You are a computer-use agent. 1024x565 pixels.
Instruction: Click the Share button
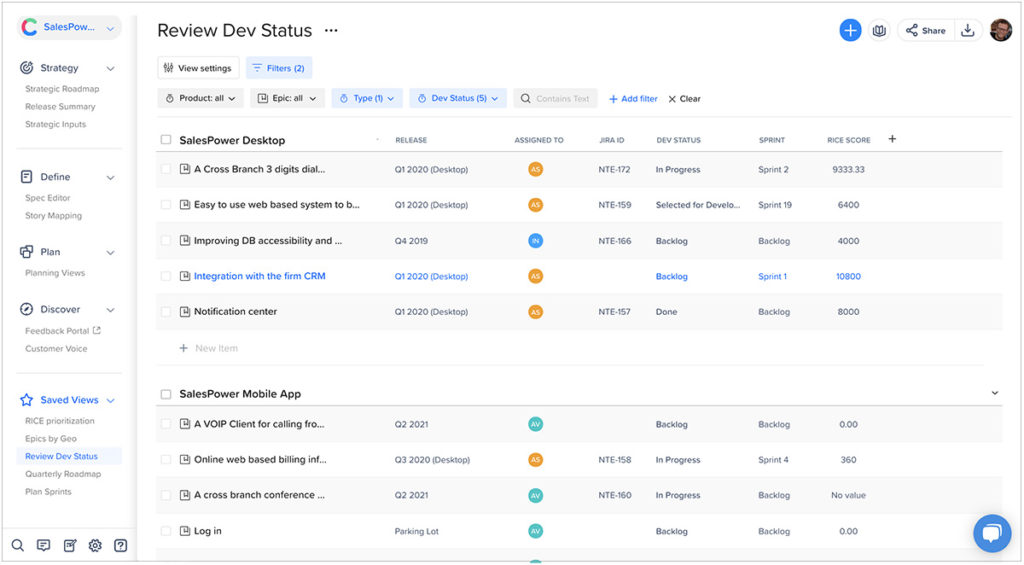(925, 30)
